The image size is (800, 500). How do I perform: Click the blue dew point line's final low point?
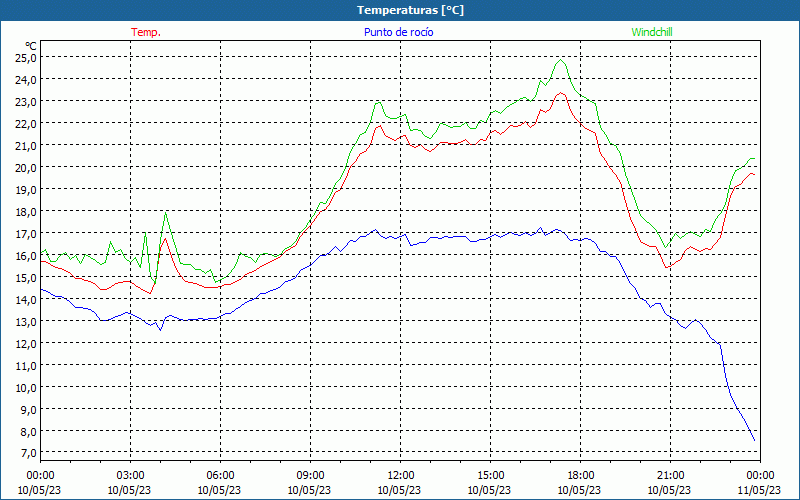(755, 440)
